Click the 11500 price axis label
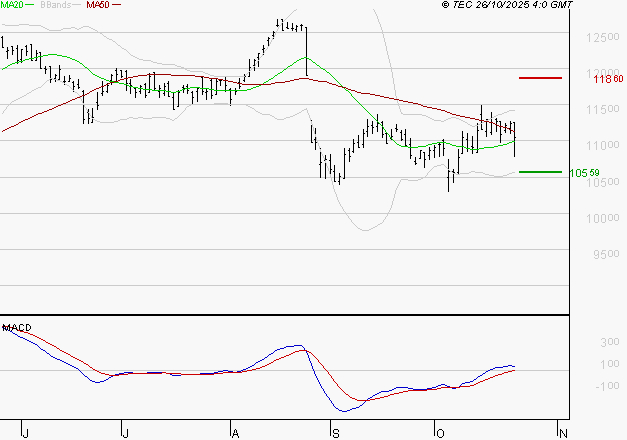 coord(603,109)
